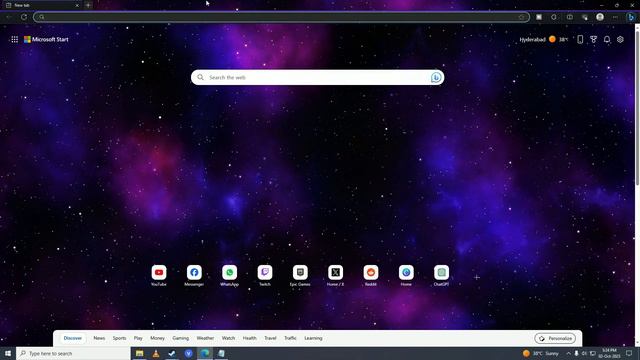Open the Windows Start menu
This screenshot has width=640, height=360.
point(8,353)
